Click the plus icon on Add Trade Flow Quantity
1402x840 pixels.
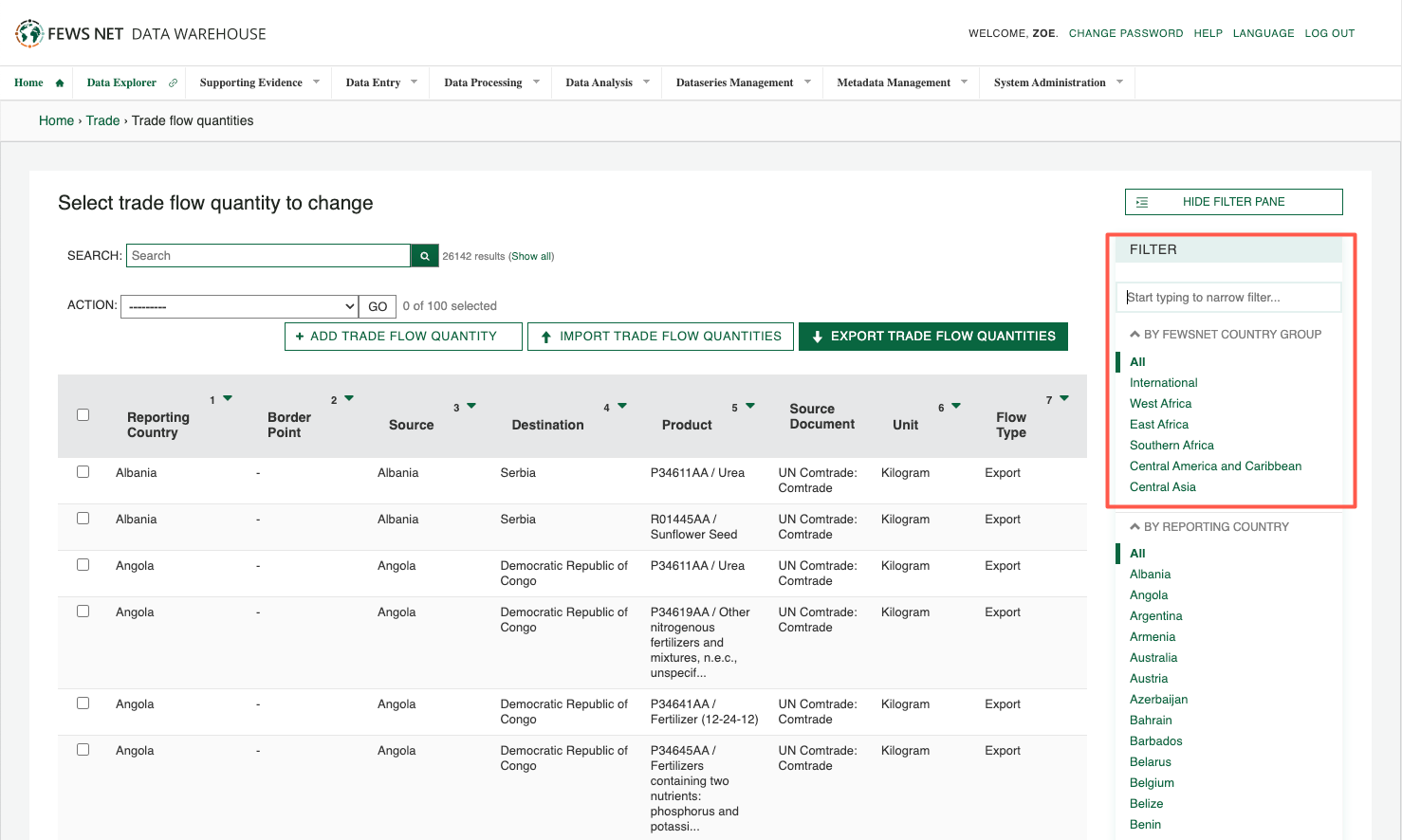coord(298,336)
